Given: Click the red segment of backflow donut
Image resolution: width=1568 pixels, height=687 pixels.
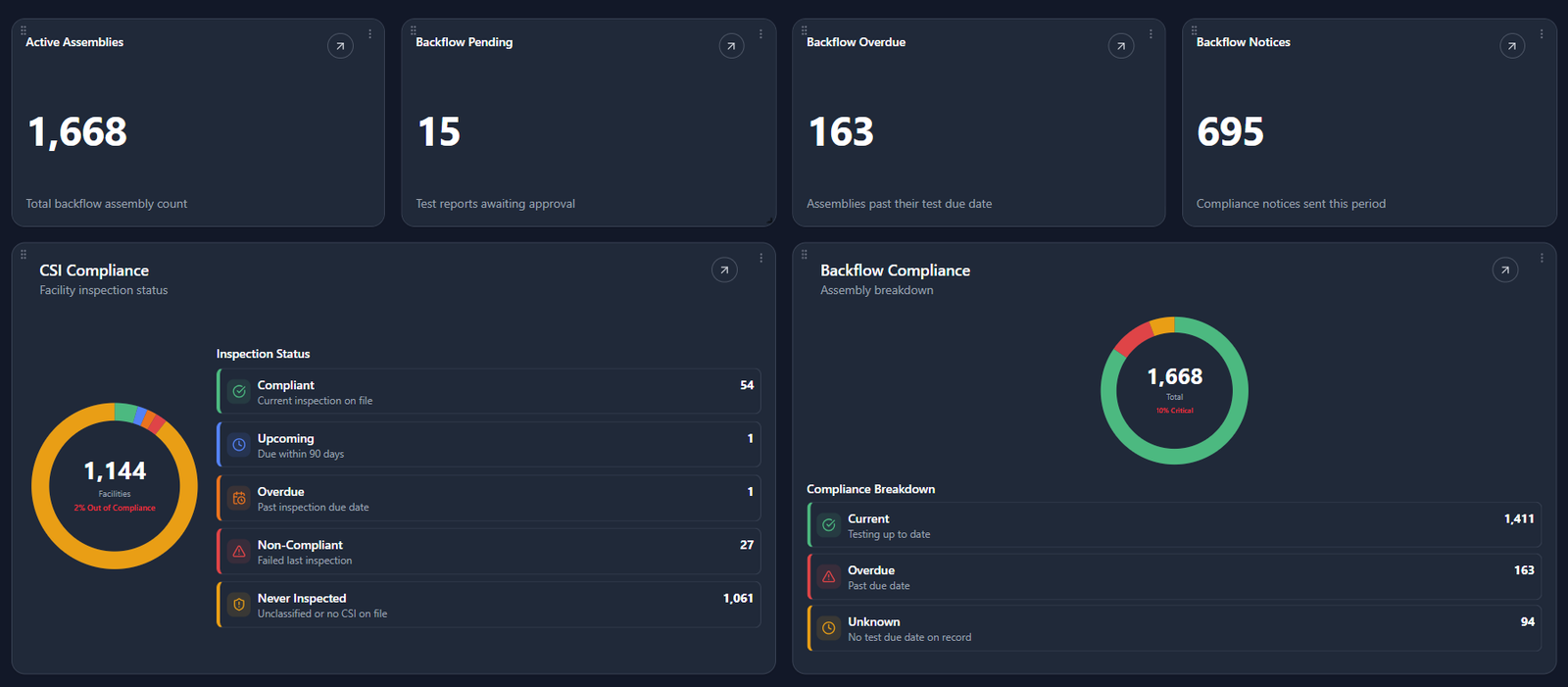Looking at the screenshot, I should click(x=1135, y=339).
